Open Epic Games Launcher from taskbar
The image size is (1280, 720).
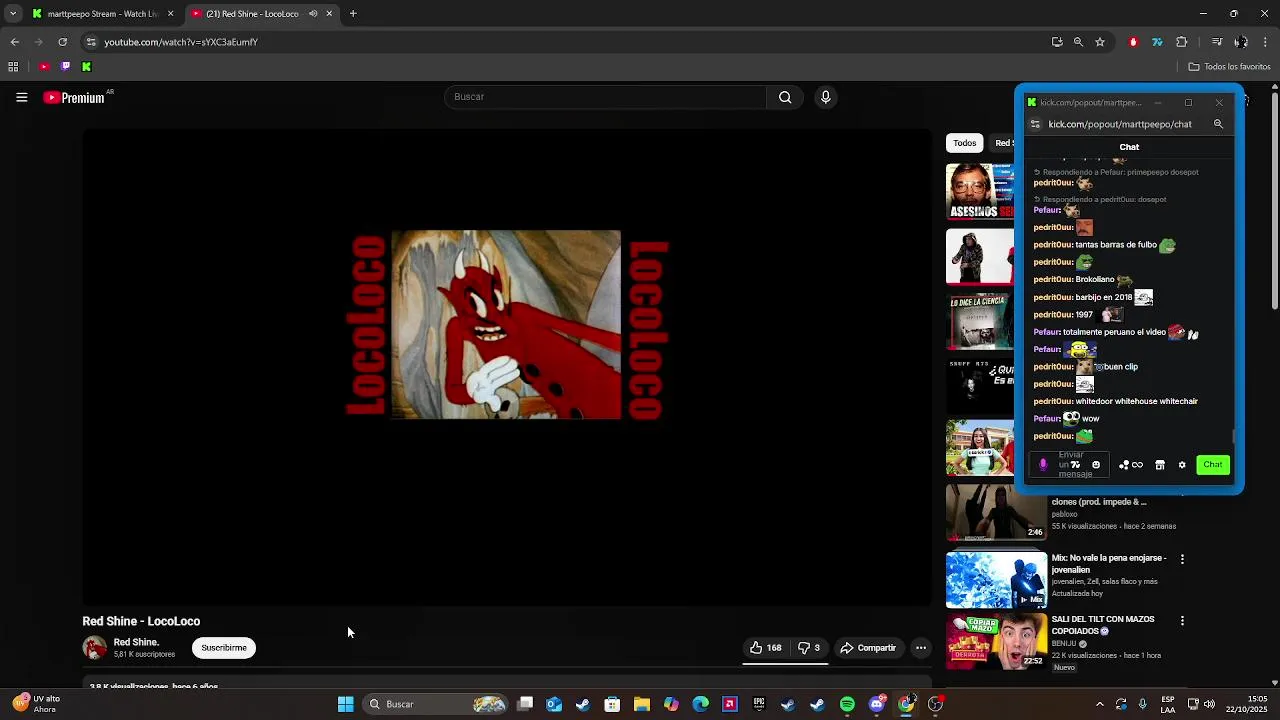(x=759, y=704)
